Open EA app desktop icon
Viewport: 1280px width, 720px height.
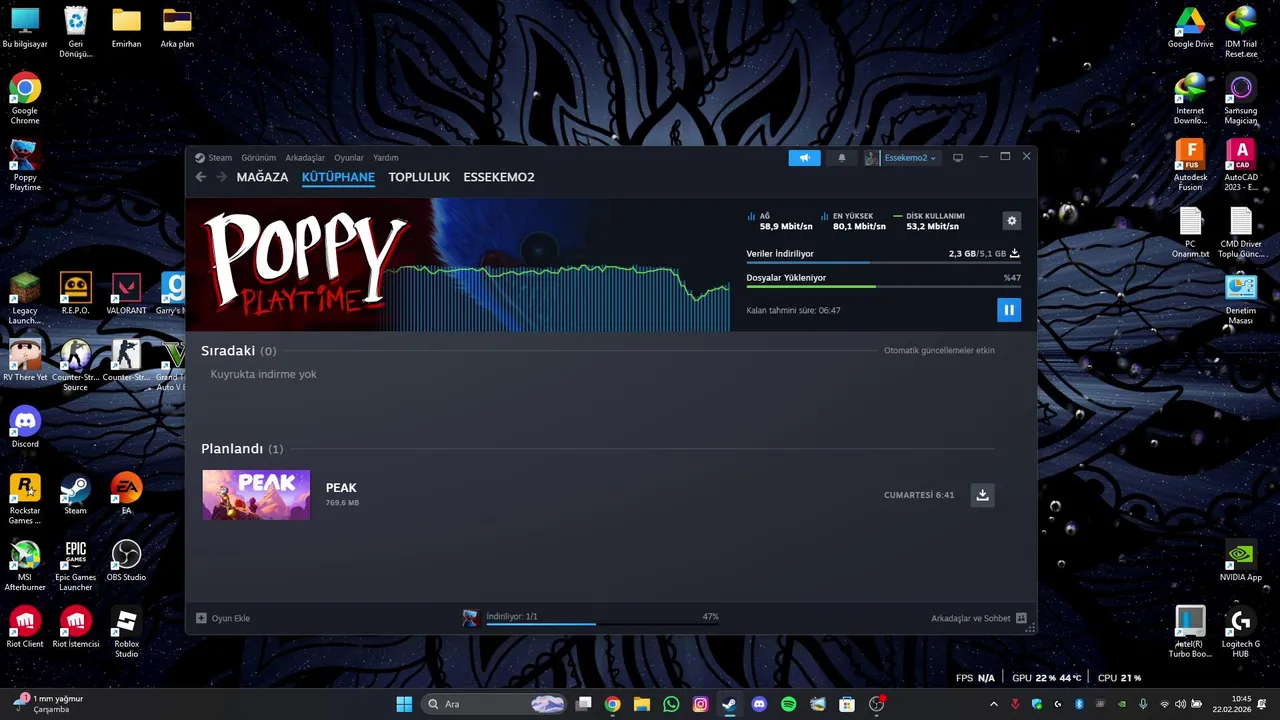click(x=126, y=494)
